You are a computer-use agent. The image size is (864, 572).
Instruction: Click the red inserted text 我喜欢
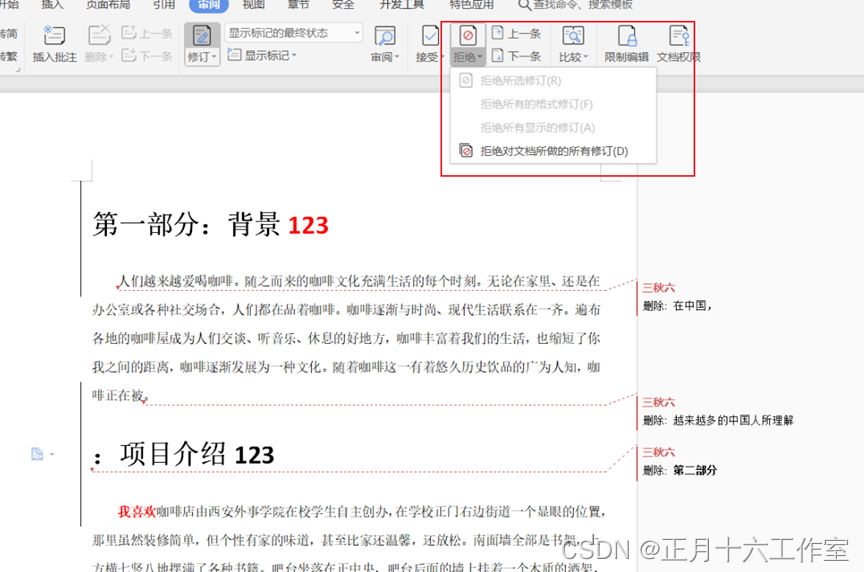137,512
